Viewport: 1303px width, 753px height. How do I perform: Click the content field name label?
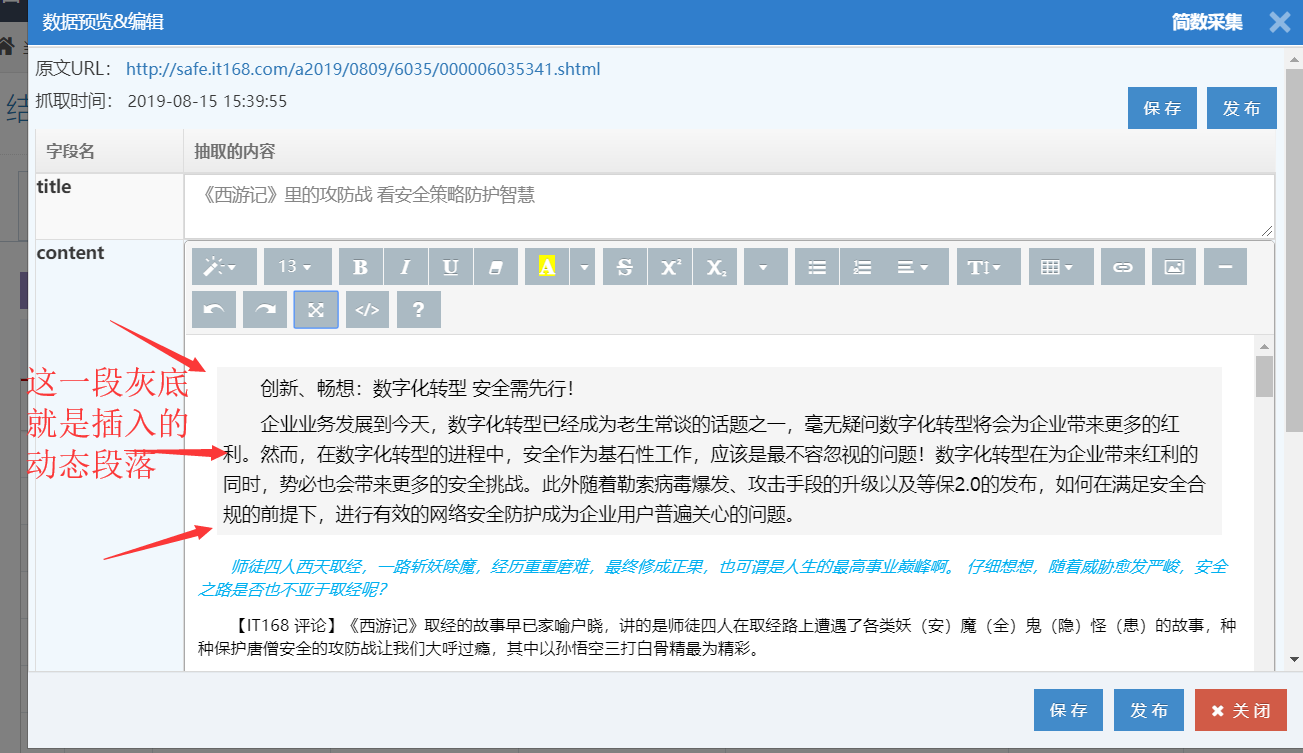pyautogui.click(x=70, y=253)
